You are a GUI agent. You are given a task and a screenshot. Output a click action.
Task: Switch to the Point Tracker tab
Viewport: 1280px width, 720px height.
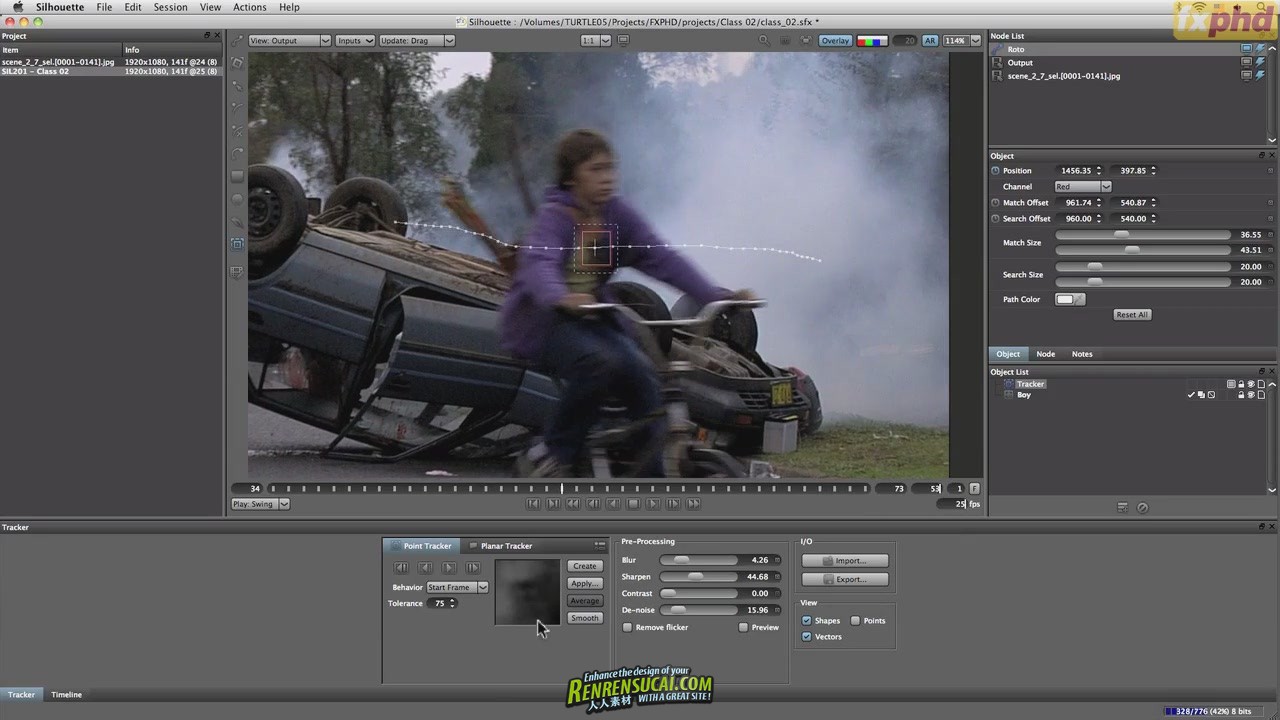click(422, 546)
